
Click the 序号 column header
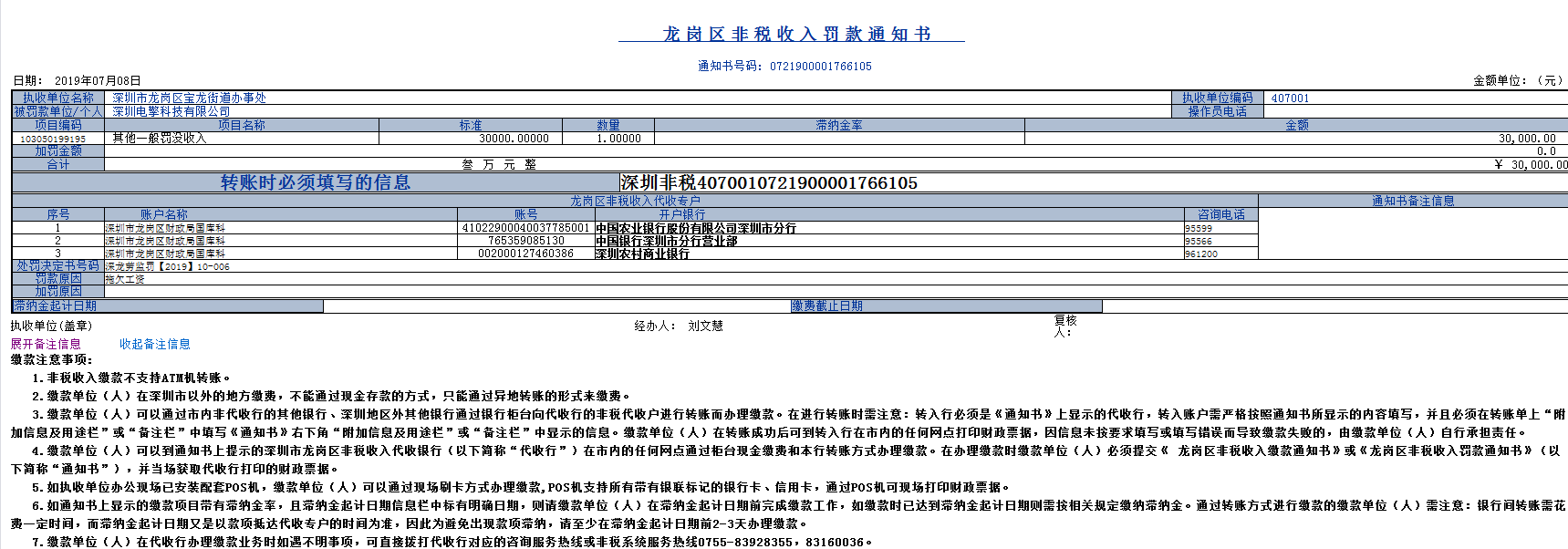point(58,214)
